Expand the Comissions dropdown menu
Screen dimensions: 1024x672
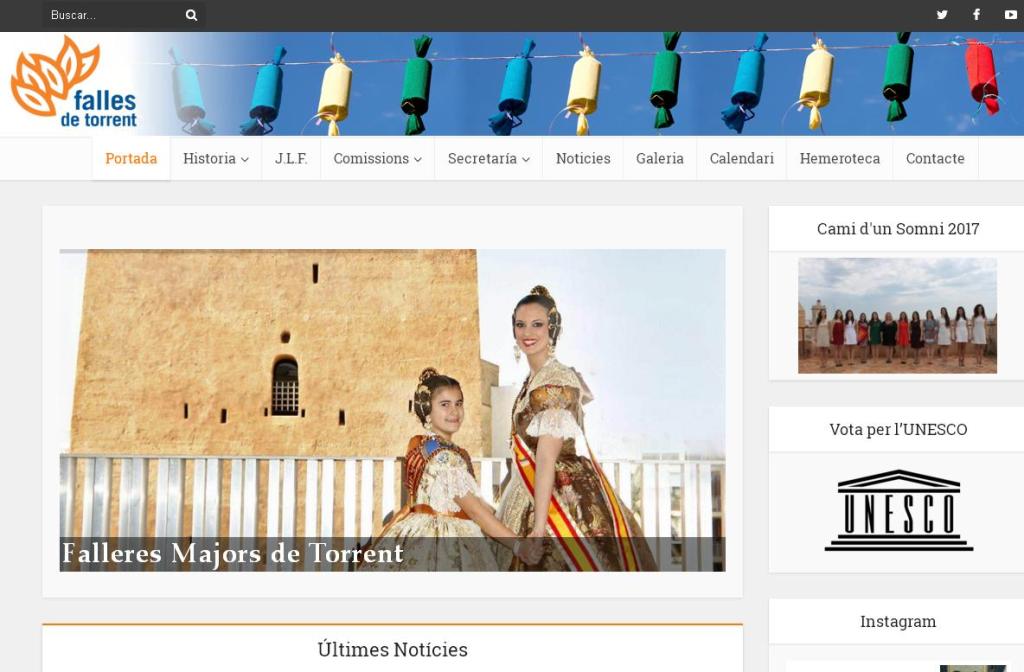[377, 158]
